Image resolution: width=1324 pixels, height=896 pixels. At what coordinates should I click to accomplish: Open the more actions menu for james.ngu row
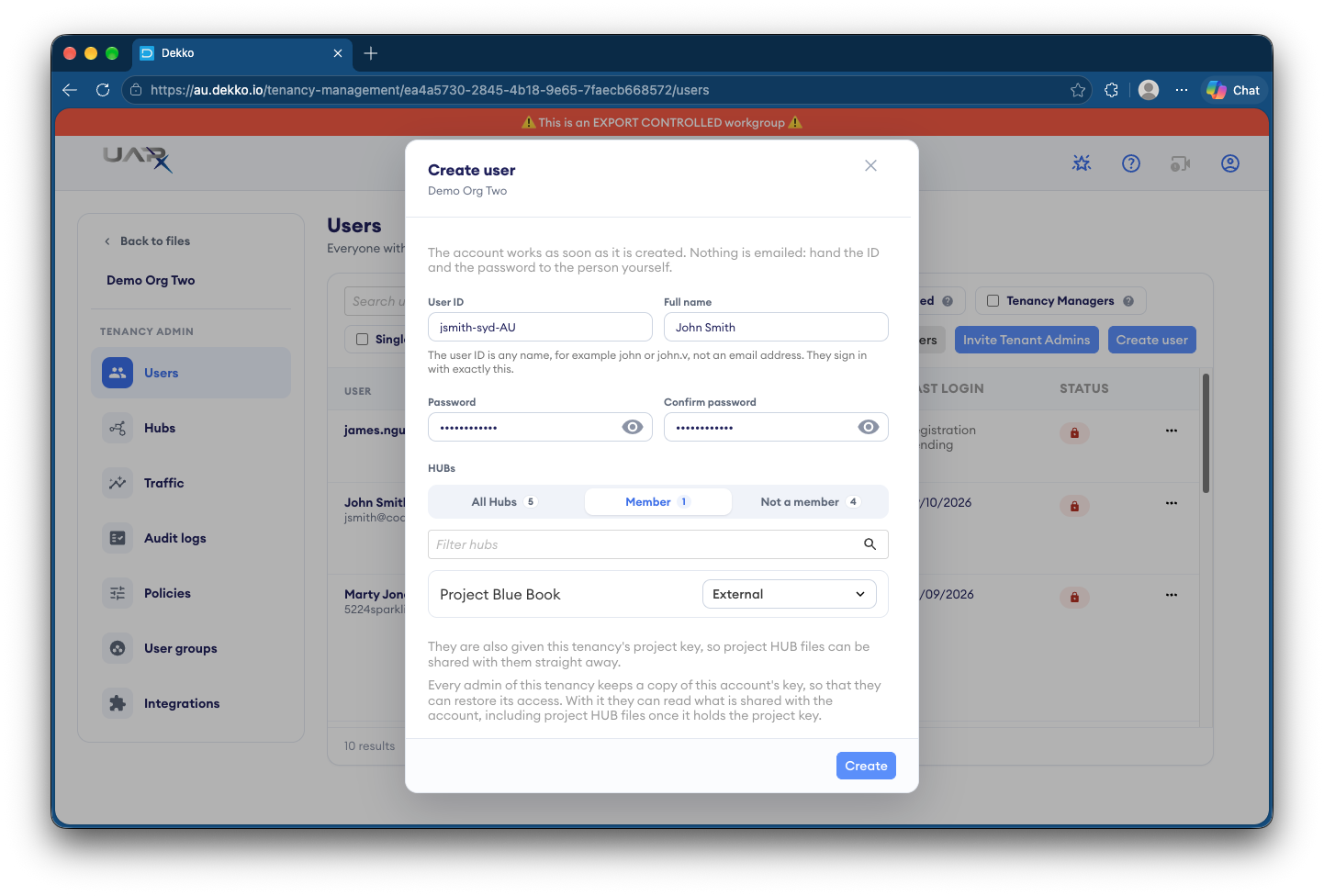[x=1172, y=431]
